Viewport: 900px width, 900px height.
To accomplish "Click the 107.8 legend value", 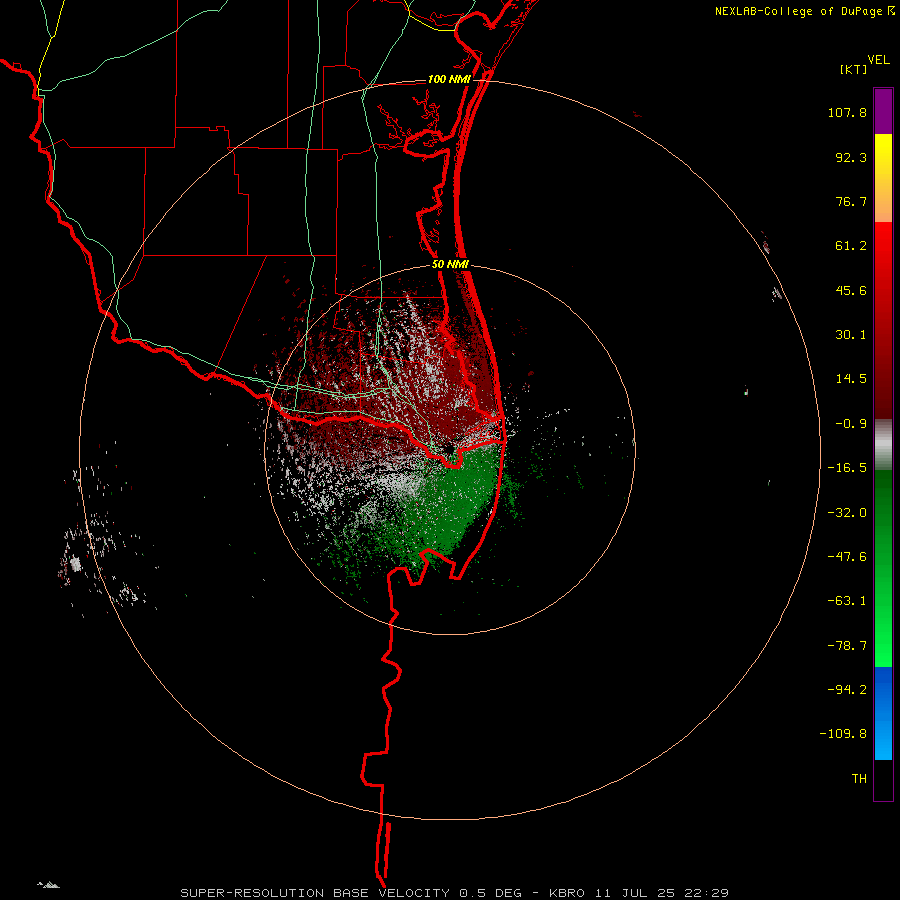I will 847,112.
